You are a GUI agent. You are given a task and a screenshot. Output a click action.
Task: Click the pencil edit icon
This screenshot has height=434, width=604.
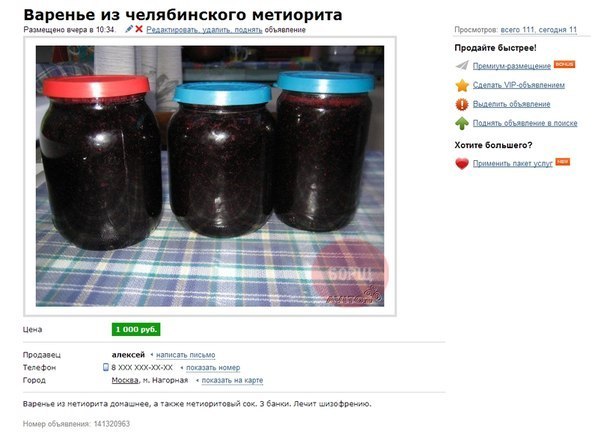point(129,29)
